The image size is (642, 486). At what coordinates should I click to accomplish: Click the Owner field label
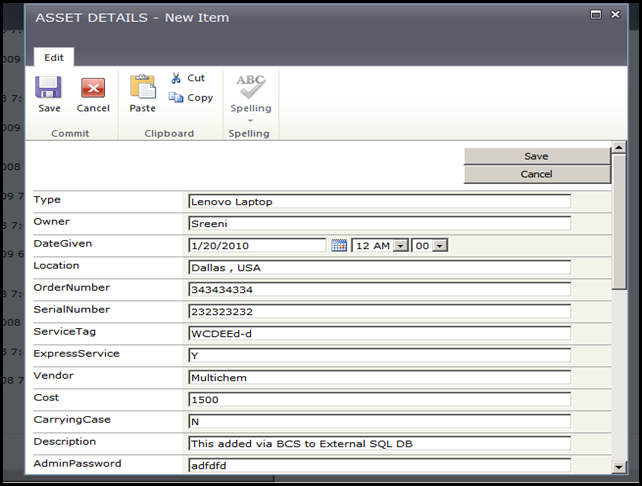coord(52,222)
